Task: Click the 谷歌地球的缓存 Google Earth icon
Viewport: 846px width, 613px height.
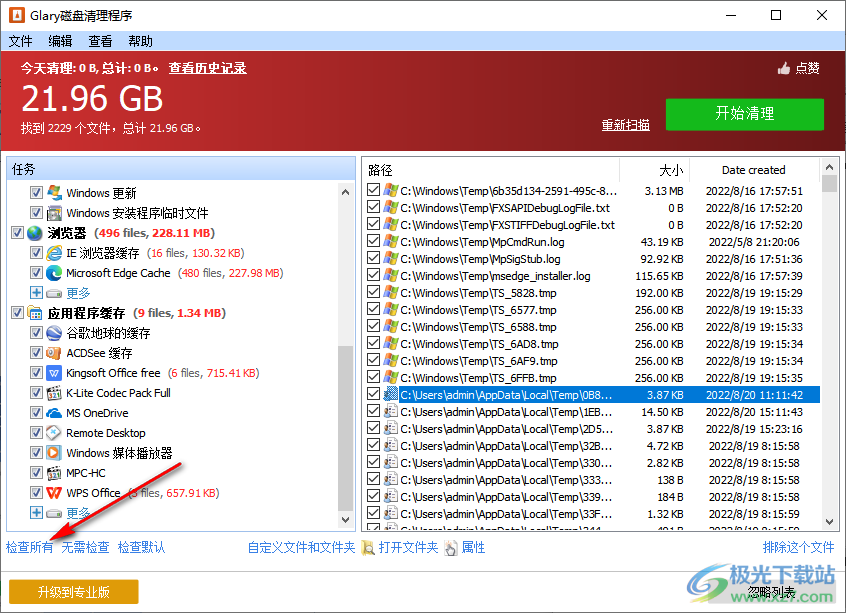Action: click(52, 333)
